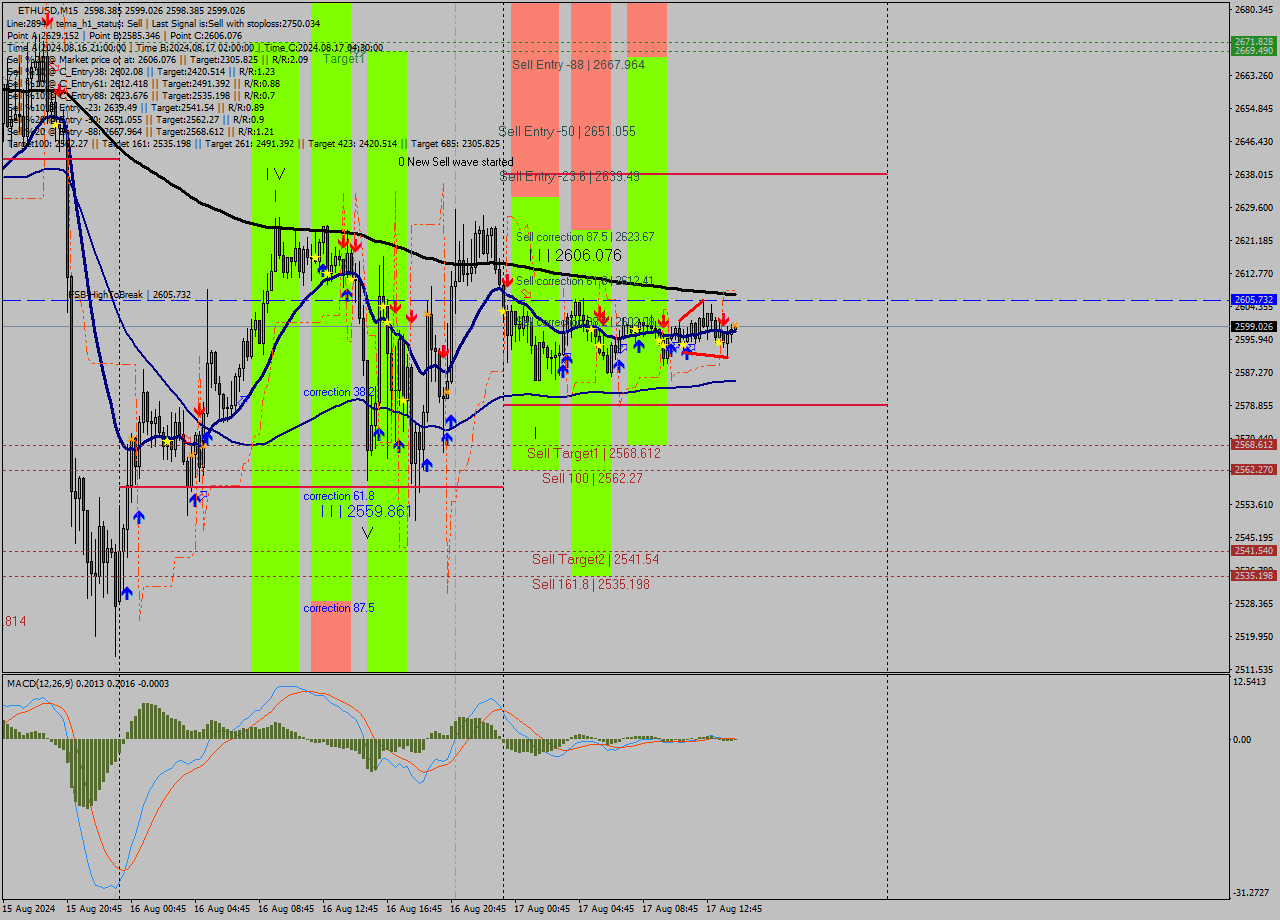
Task: Click the red 2535.198 price tag
Action: pyautogui.click(x=1253, y=576)
